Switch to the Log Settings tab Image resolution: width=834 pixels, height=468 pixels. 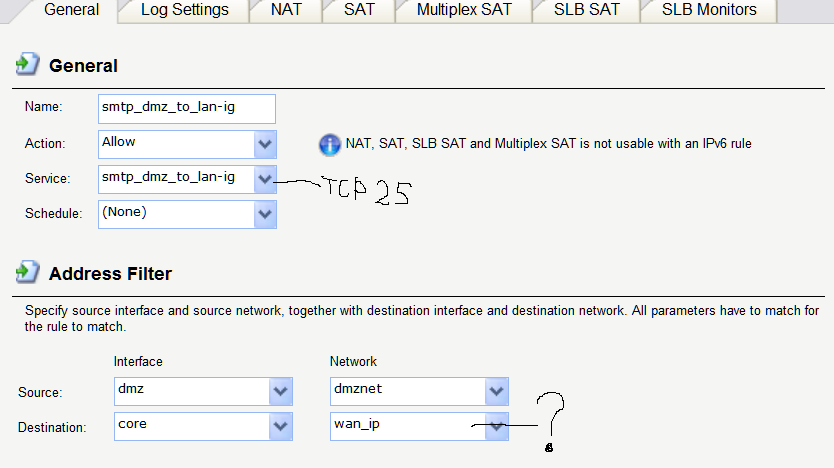point(184,10)
